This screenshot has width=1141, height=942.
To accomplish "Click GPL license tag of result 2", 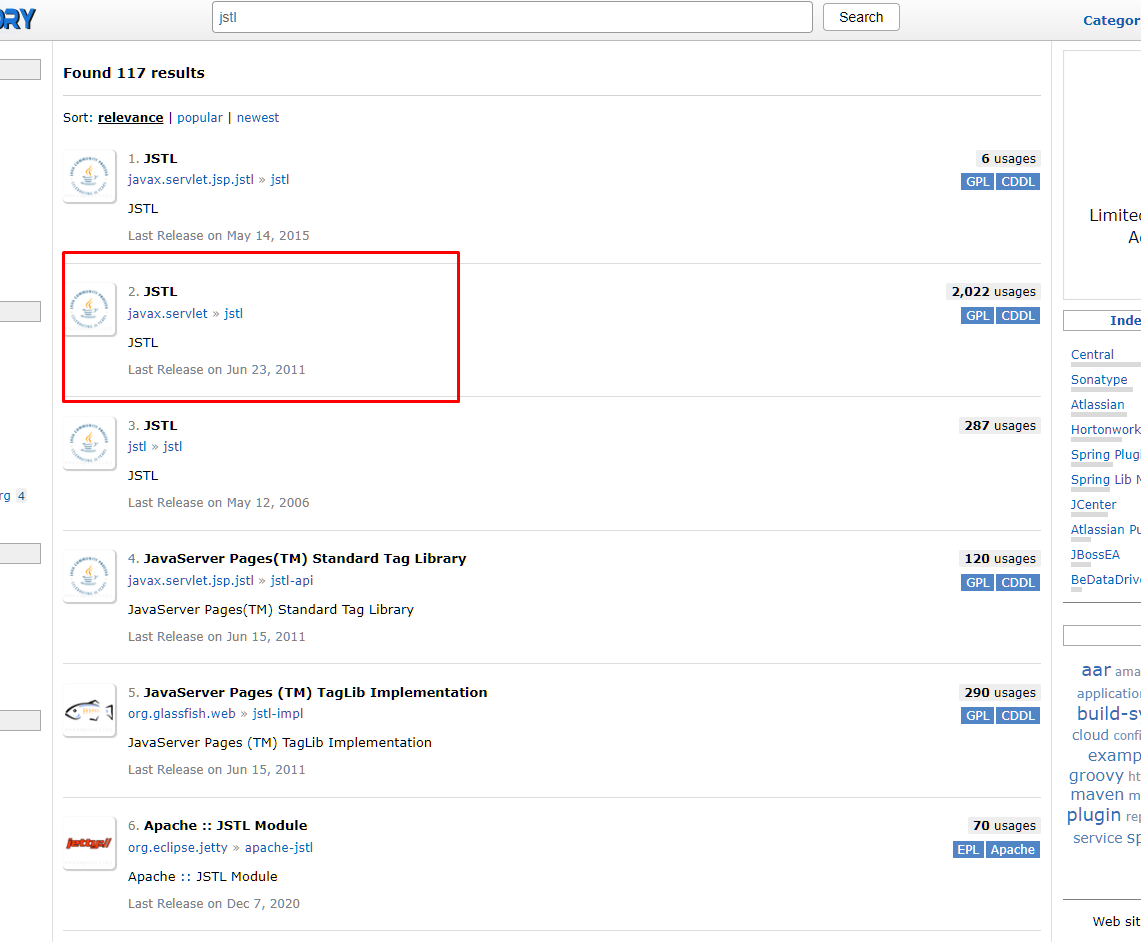I will coord(977,316).
